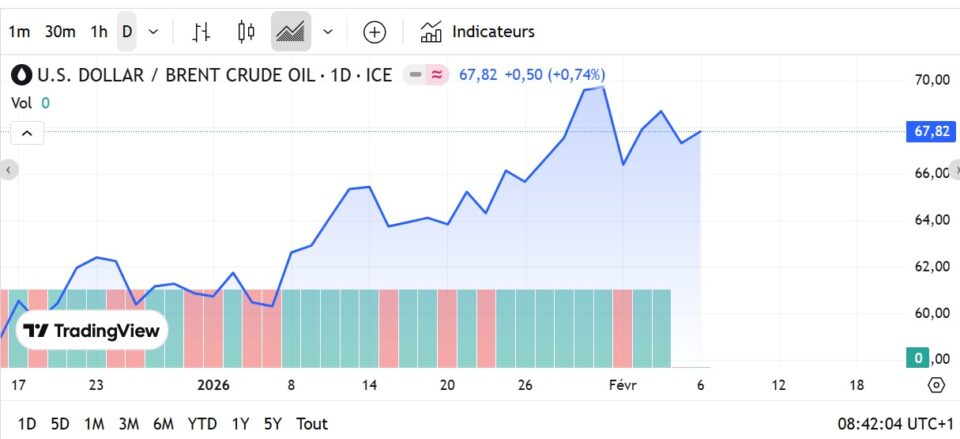Open the chart style dropdown arrow
Screen dimensions: 960x439
click(328, 32)
